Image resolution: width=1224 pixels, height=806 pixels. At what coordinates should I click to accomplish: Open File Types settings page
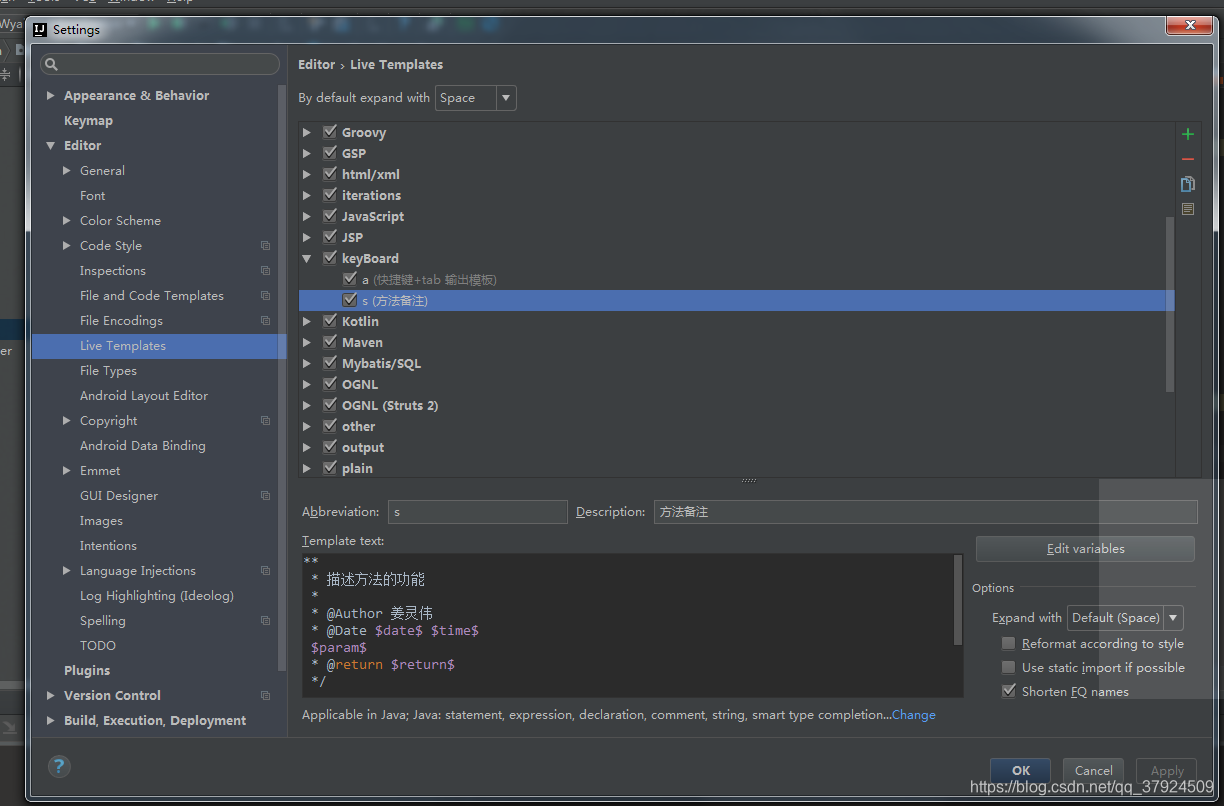[x=108, y=371]
